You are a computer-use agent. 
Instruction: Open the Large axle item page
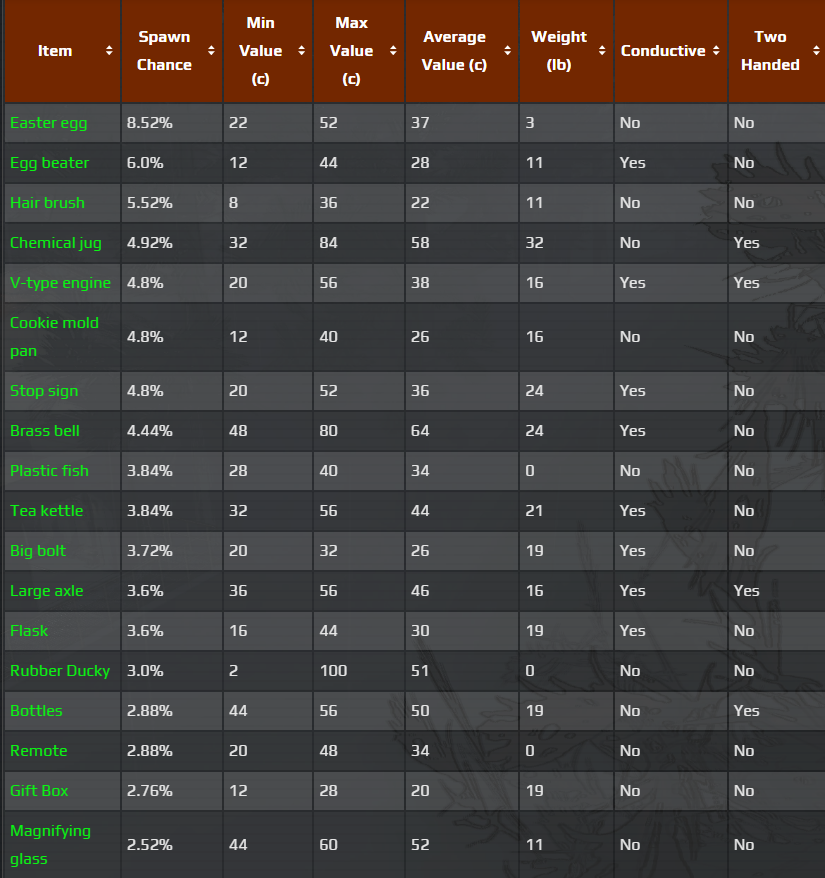47,591
